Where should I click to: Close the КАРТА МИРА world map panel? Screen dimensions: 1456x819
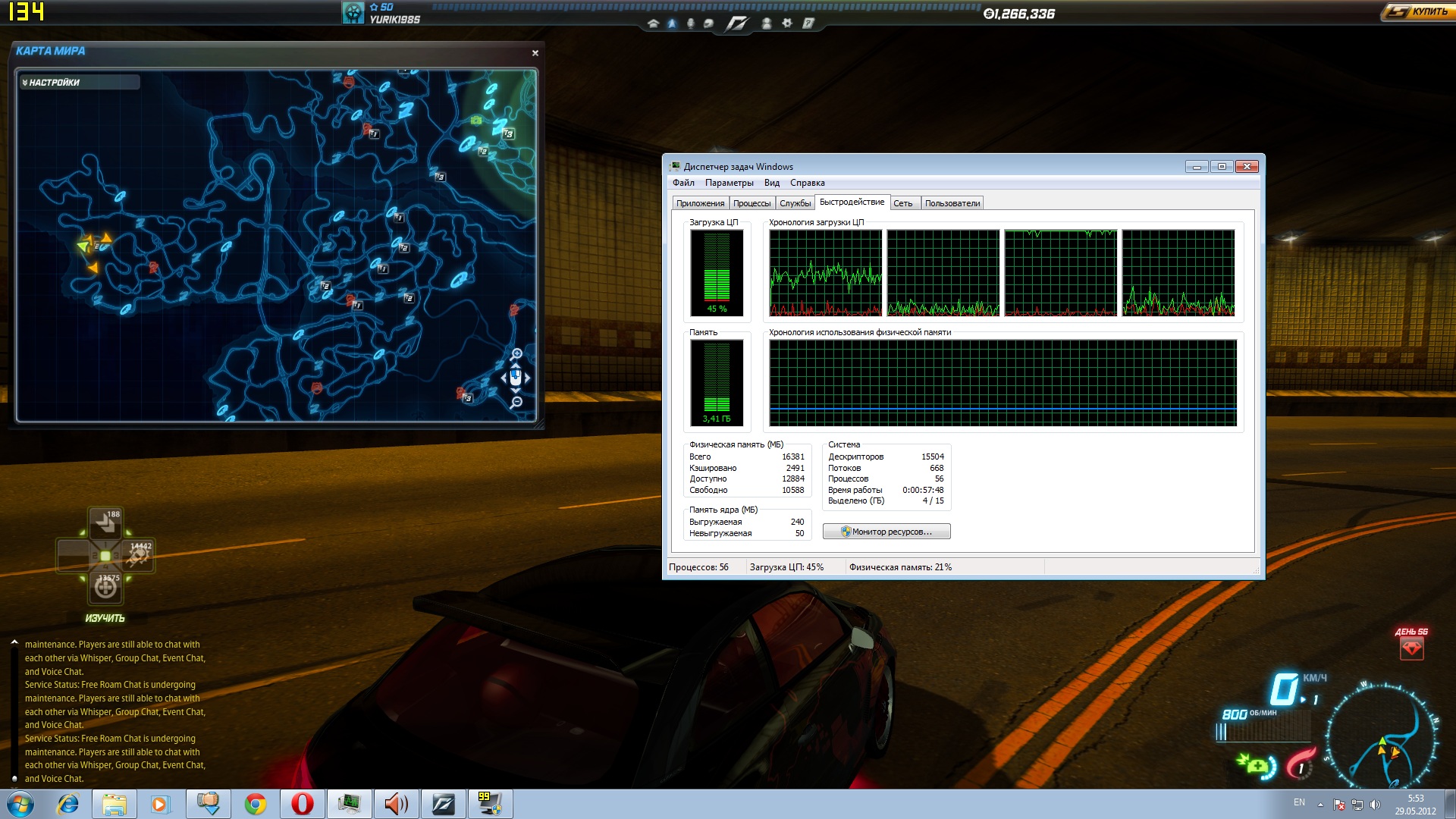535,53
